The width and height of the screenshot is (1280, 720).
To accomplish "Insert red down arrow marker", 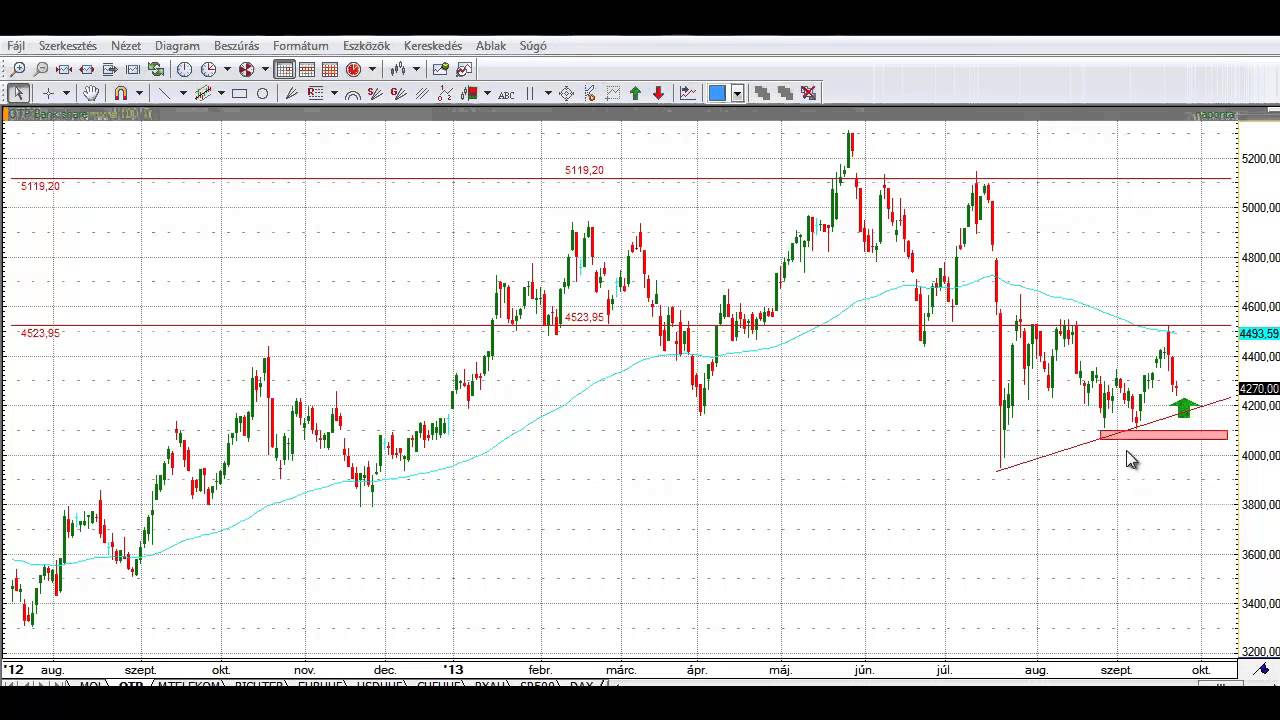I will point(658,93).
